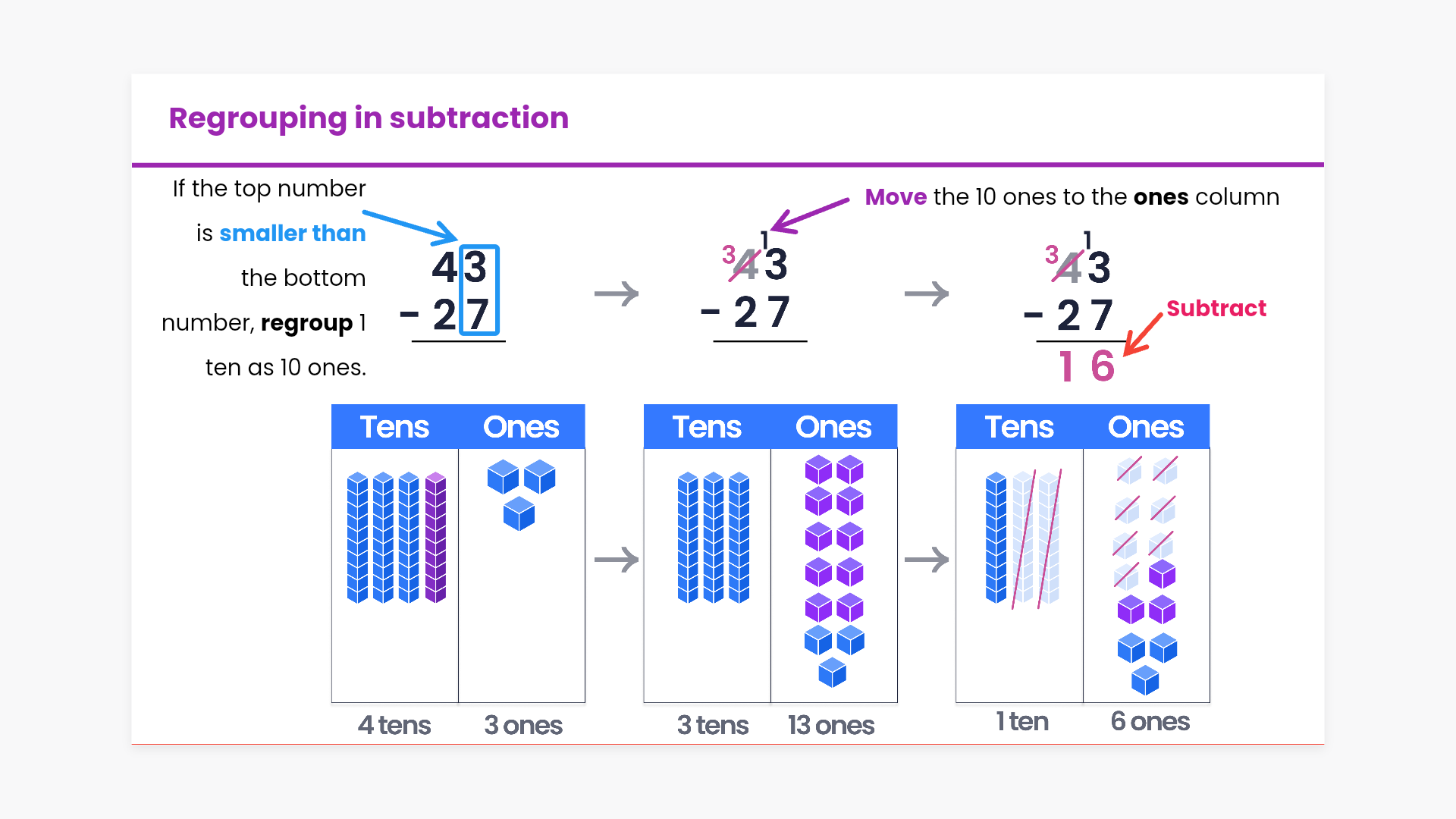
Task: Click the '6 ones' caption
Action: pos(1150,722)
